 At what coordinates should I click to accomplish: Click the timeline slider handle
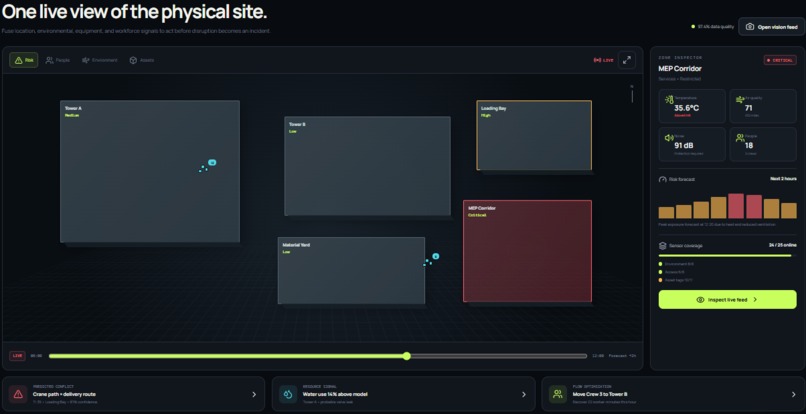coord(407,356)
